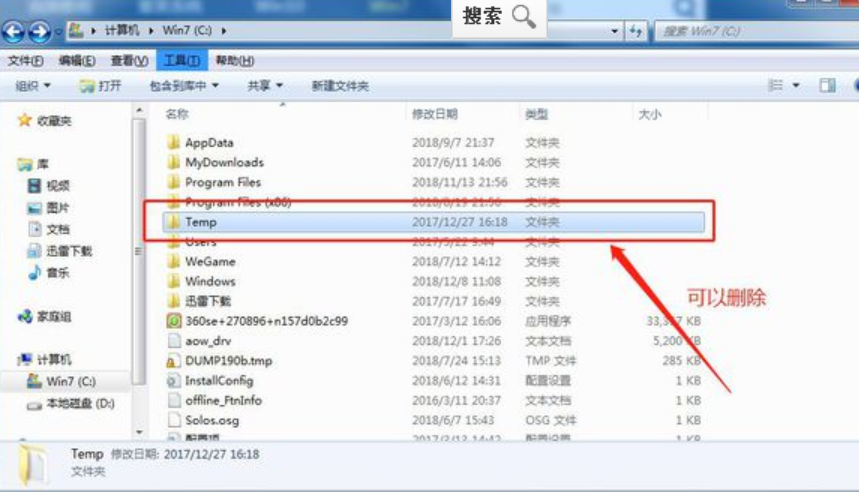Viewport: 859px width, 492px height.
Task: Select the Windows folder icon
Action: [174, 281]
